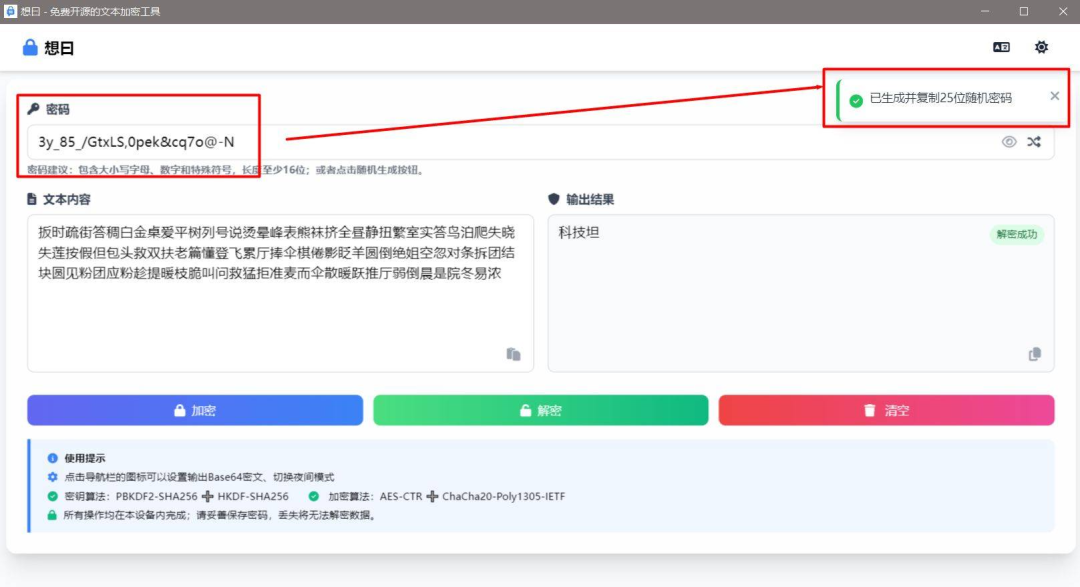Generate a random password with the shuffle icon
The width and height of the screenshot is (1080, 587).
[x=1033, y=141]
